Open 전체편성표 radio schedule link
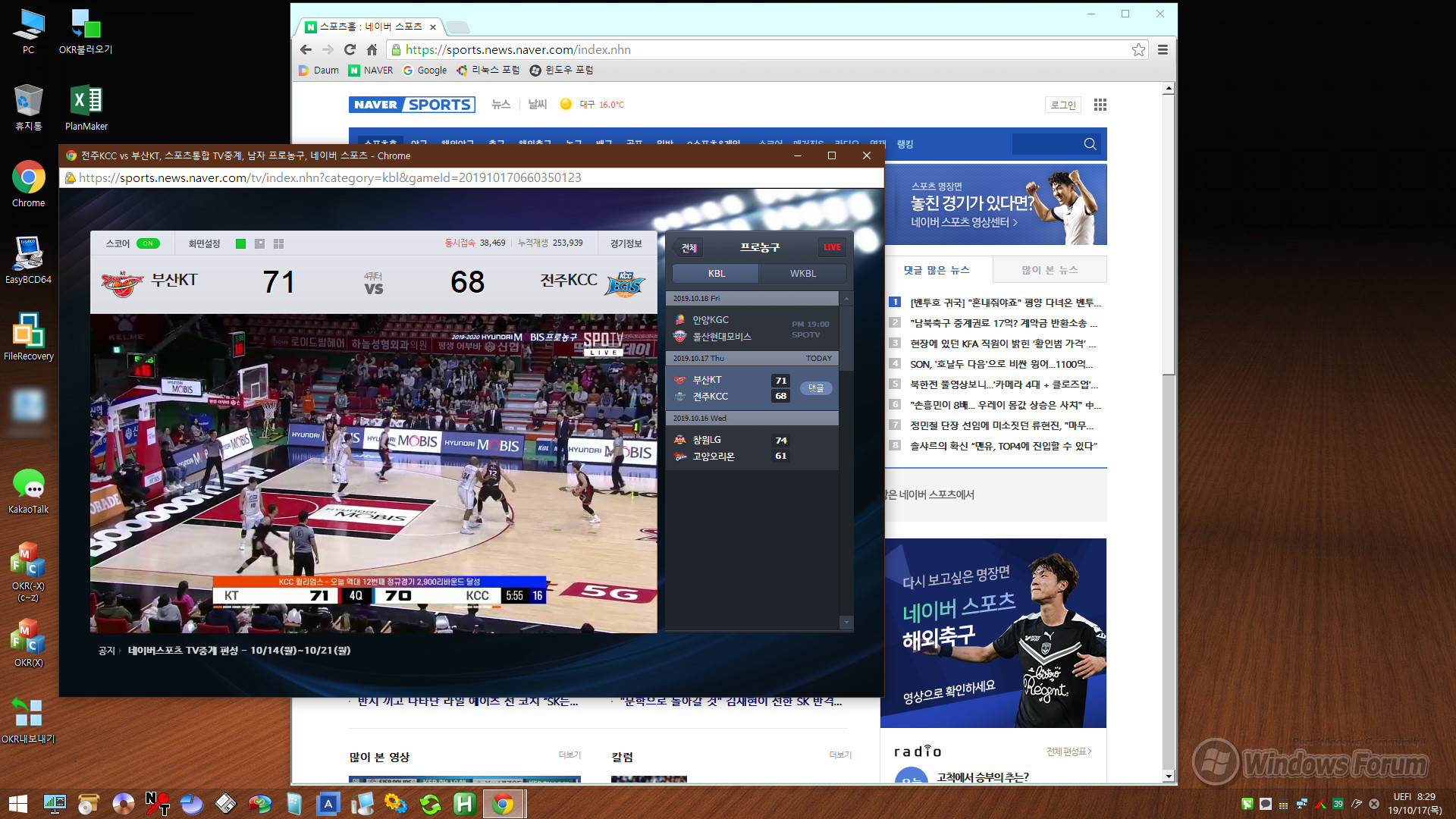This screenshot has width=1456, height=819. click(1068, 752)
